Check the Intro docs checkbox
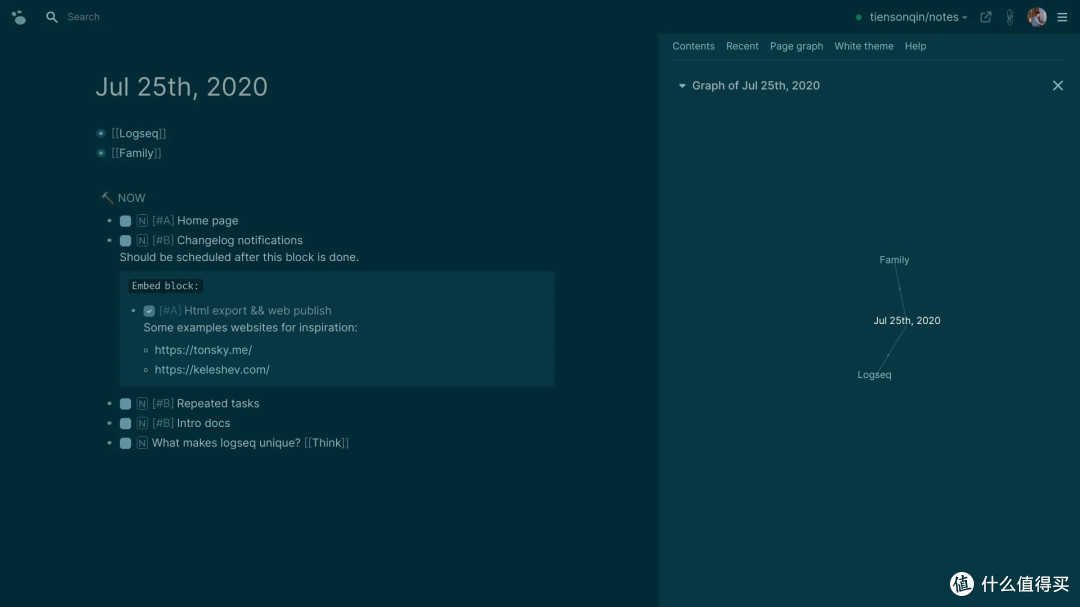The height and width of the screenshot is (607, 1080). pyautogui.click(x=125, y=424)
